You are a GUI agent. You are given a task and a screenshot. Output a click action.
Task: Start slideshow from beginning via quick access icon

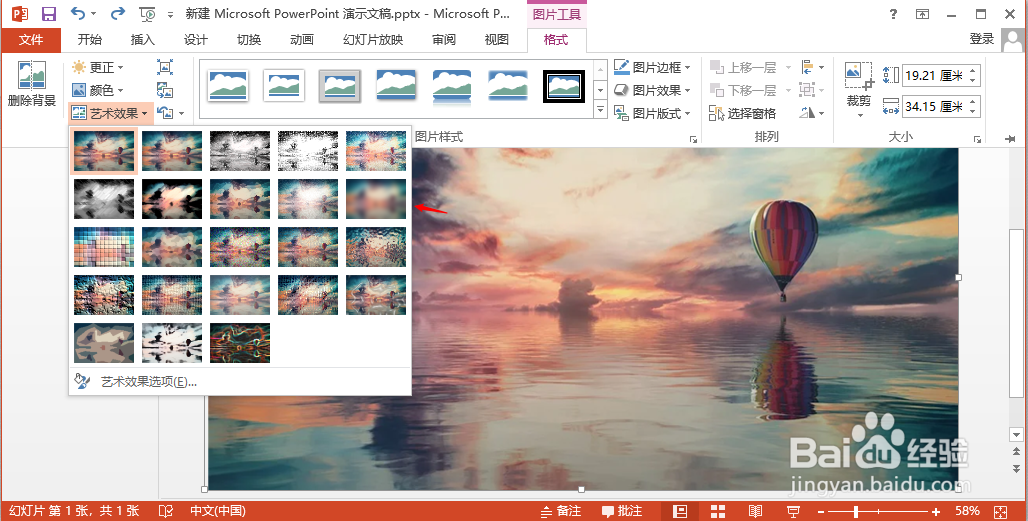pos(148,13)
